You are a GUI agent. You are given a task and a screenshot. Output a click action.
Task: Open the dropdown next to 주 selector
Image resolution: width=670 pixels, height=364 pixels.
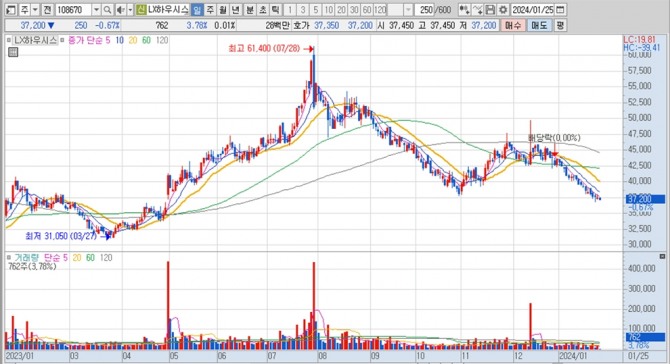(x=35, y=10)
